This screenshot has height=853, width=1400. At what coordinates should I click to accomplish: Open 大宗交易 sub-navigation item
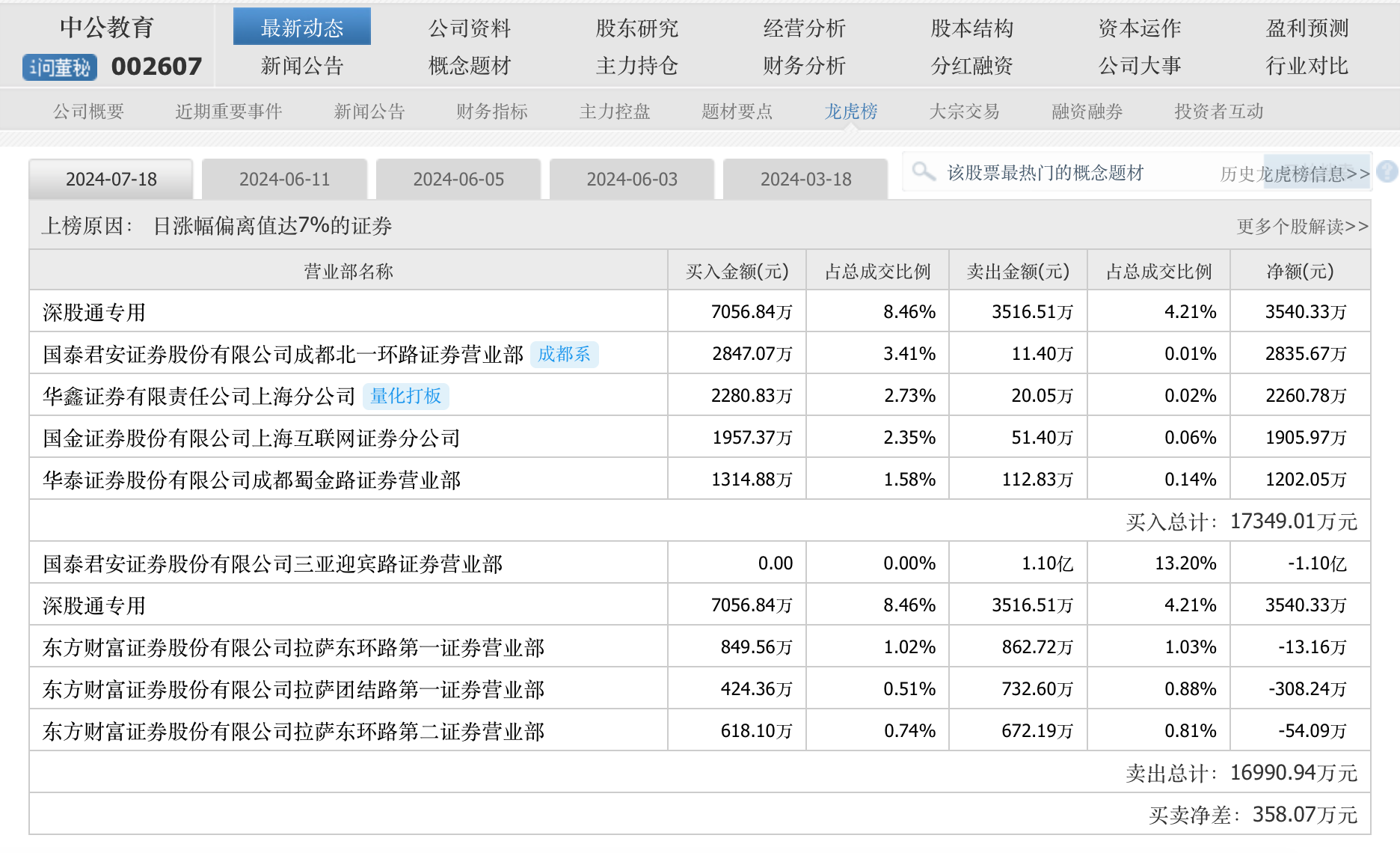pos(964,111)
